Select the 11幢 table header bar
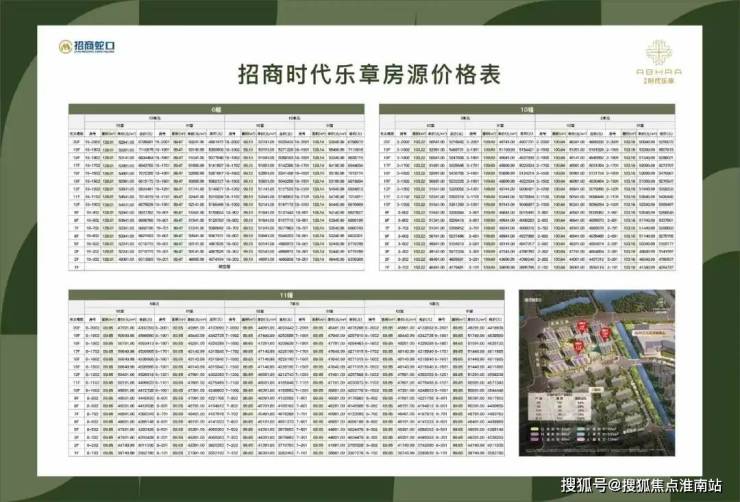The width and height of the screenshot is (740, 502). [286, 295]
